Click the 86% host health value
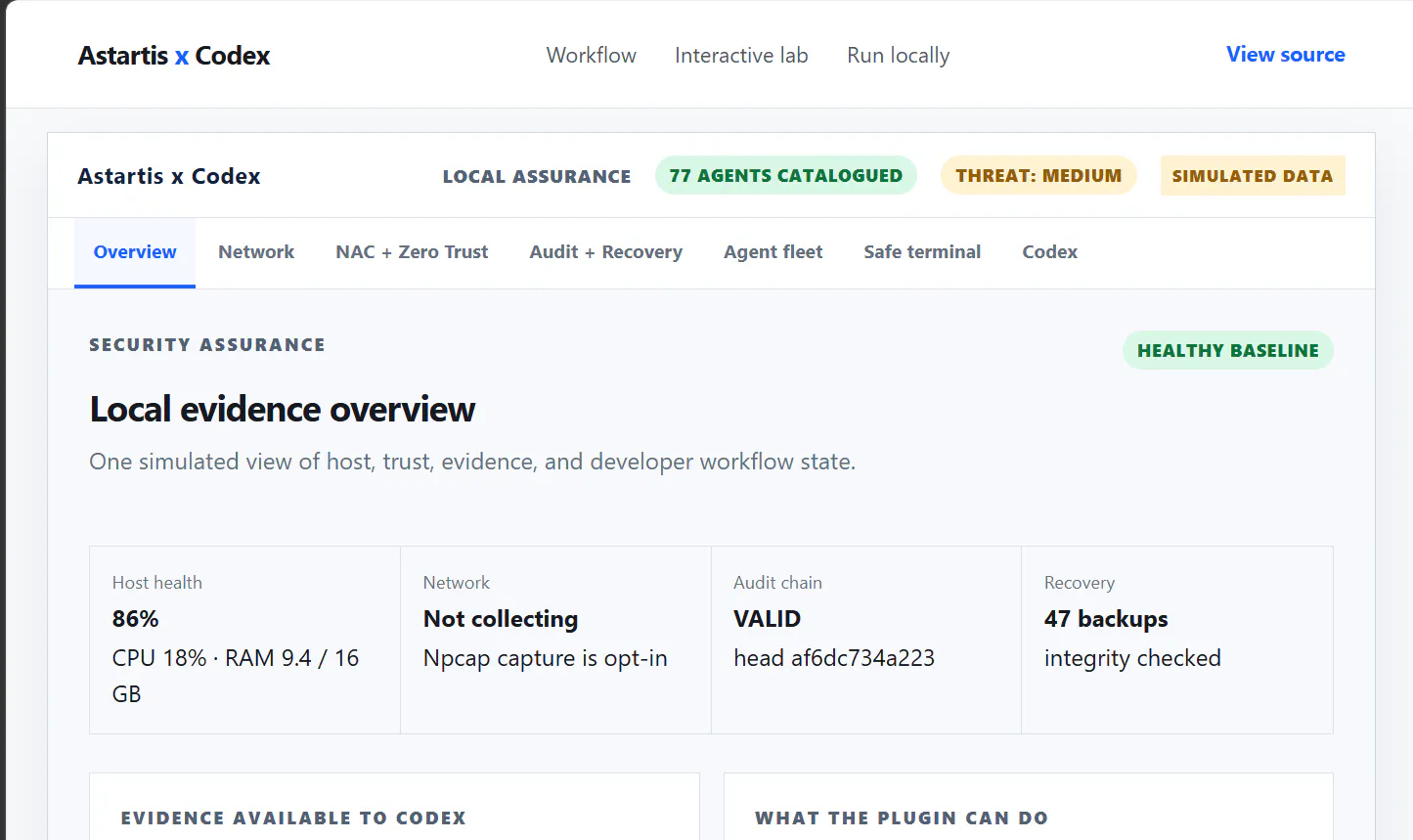 pyautogui.click(x=136, y=619)
